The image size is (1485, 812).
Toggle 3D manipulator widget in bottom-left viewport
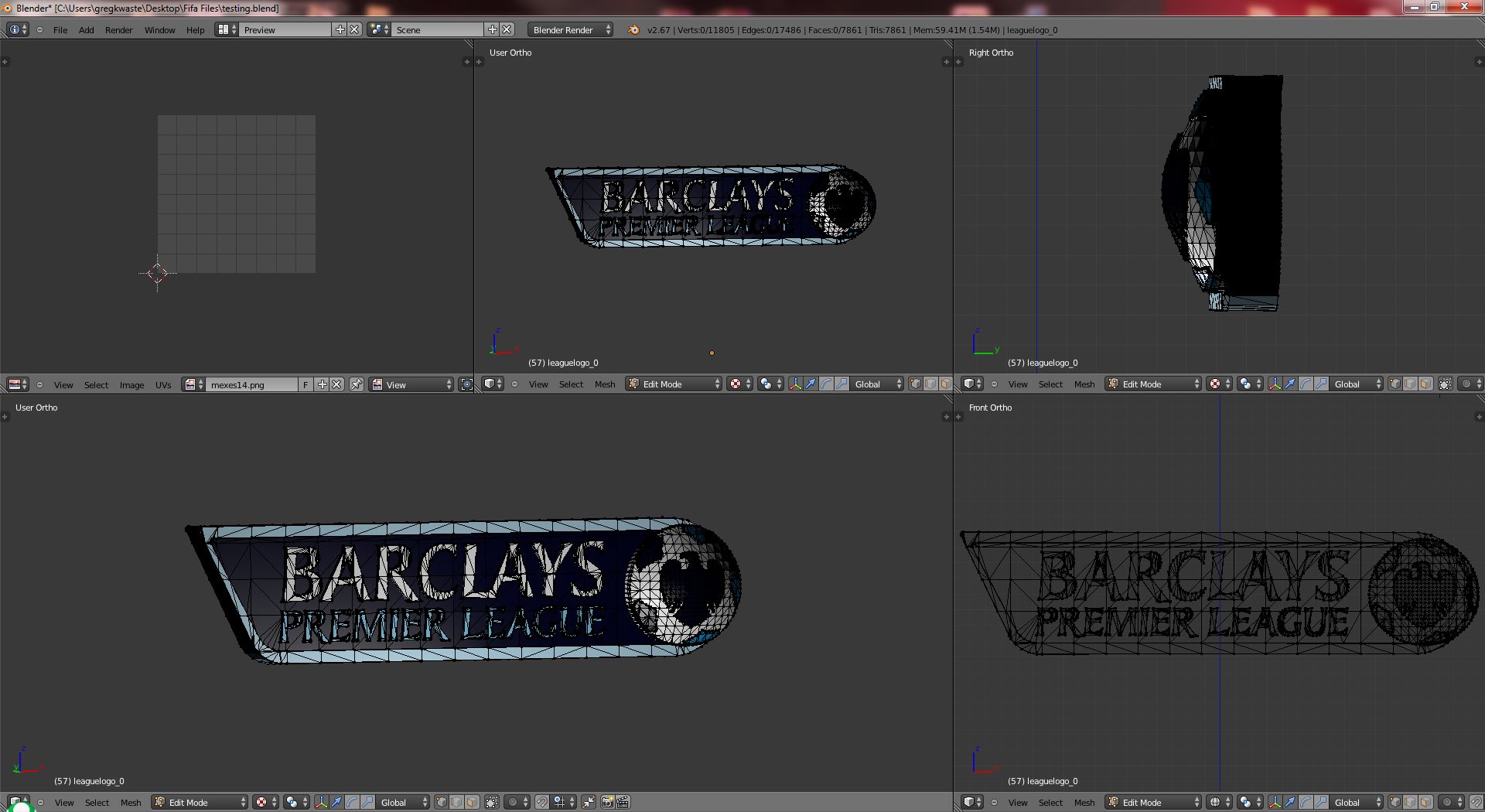(321, 802)
